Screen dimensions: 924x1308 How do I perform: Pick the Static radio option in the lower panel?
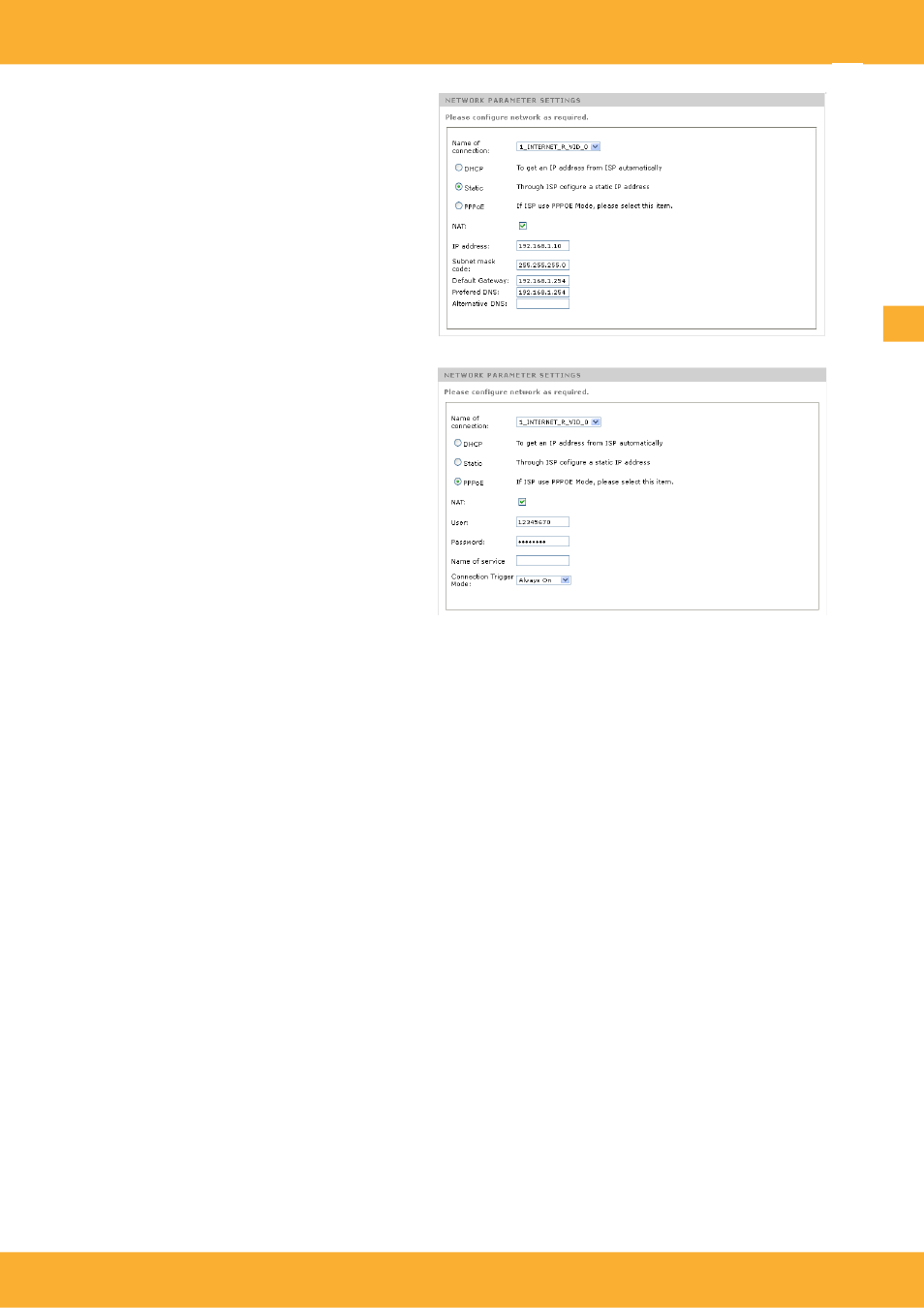click(x=458, y=462)
